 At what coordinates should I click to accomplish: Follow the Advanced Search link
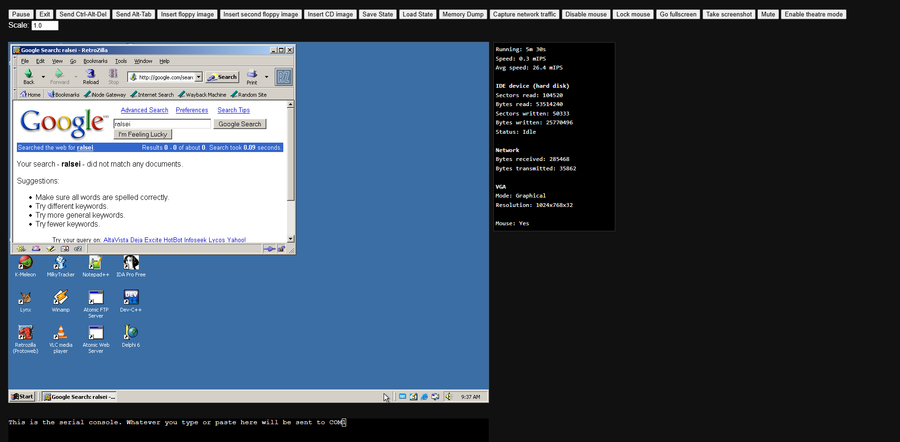144,110
